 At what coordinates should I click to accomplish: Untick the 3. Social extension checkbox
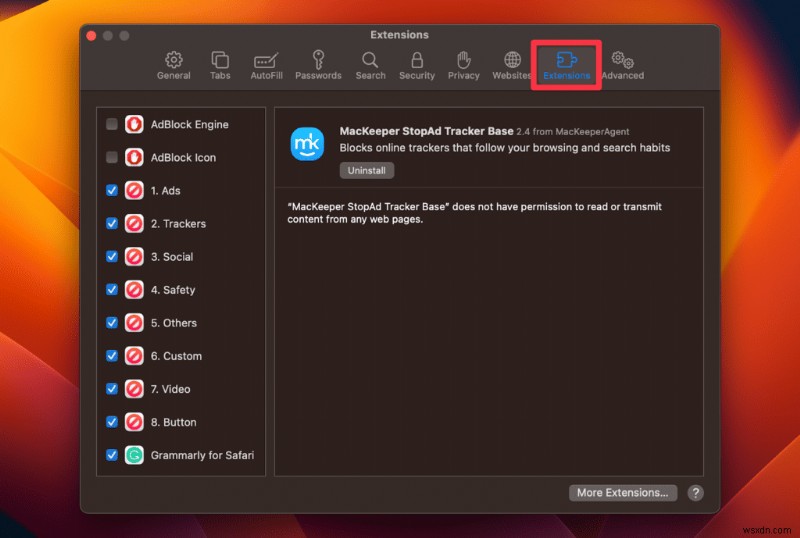(x=112, y=256)
